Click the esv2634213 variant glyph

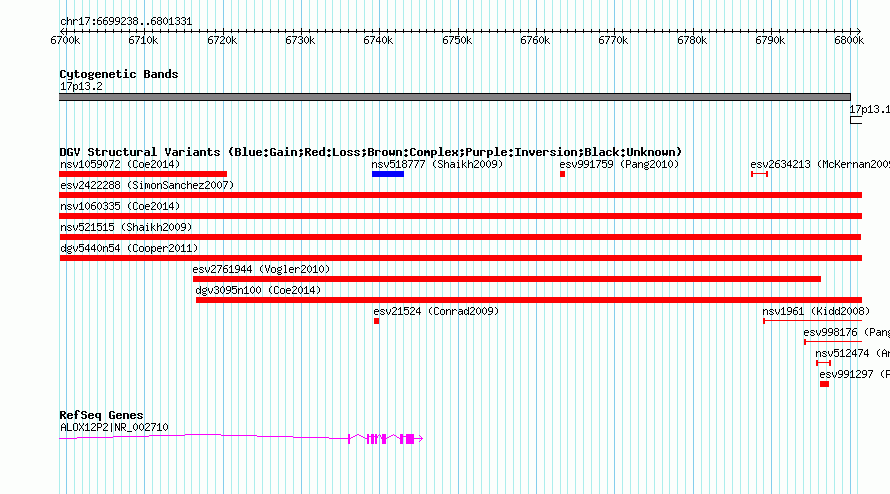759,174
